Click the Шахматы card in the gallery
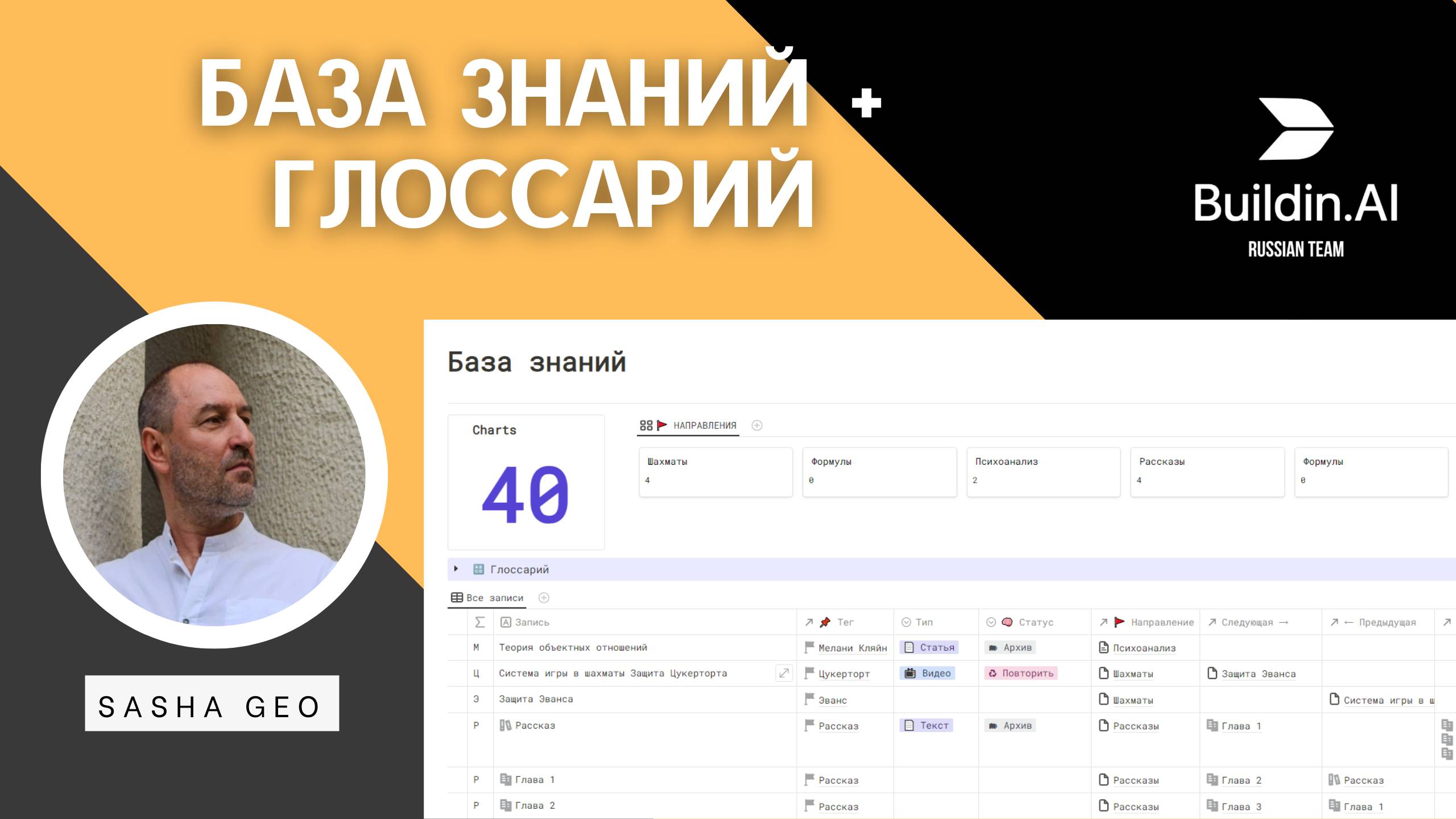Viewport: 1456px width, 819px height. [x=715, y=472]
